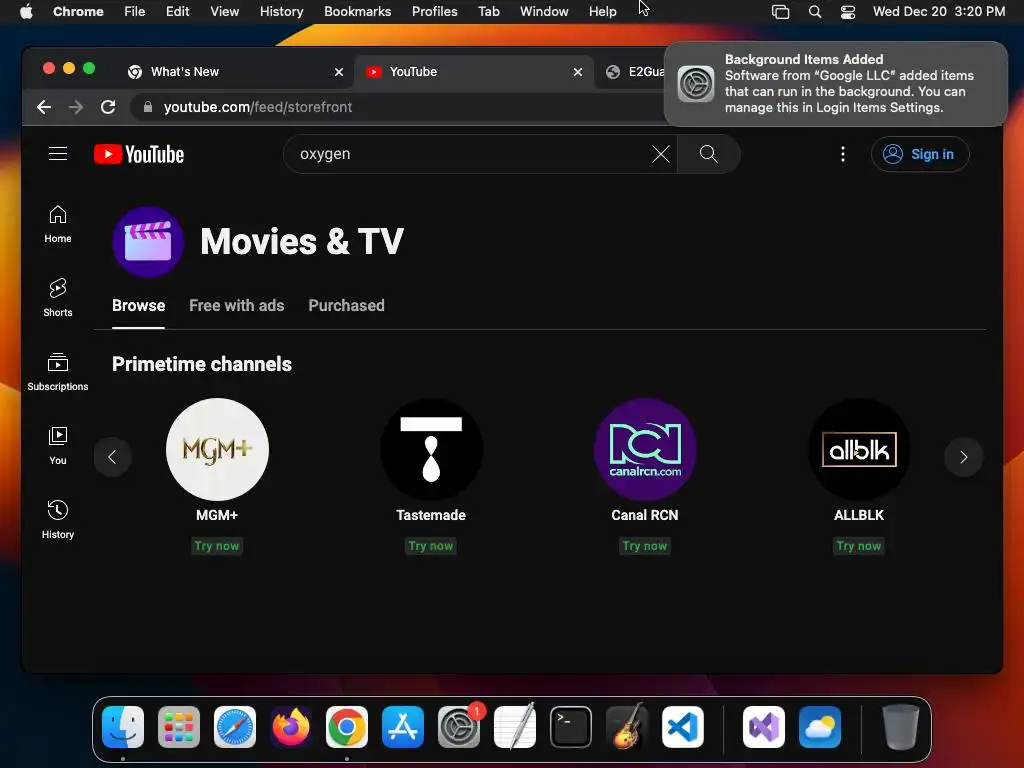Image resolution: width=1024 pixels, height=768 pixels.
Task: Open the Bookmarks menu
Action: point(357,12)
